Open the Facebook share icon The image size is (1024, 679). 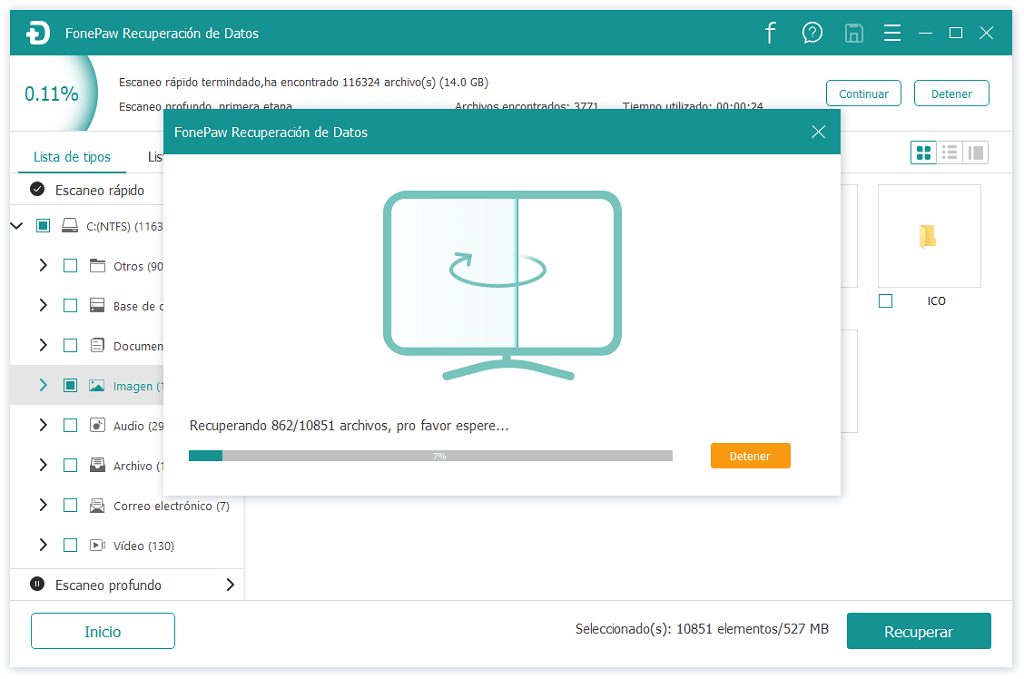[x=771, y=33]
